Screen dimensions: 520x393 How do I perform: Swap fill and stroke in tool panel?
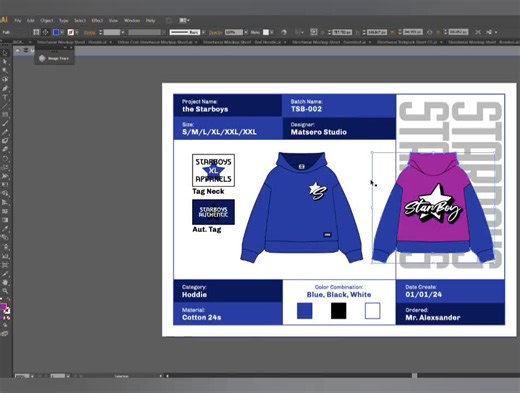point(8,300)
